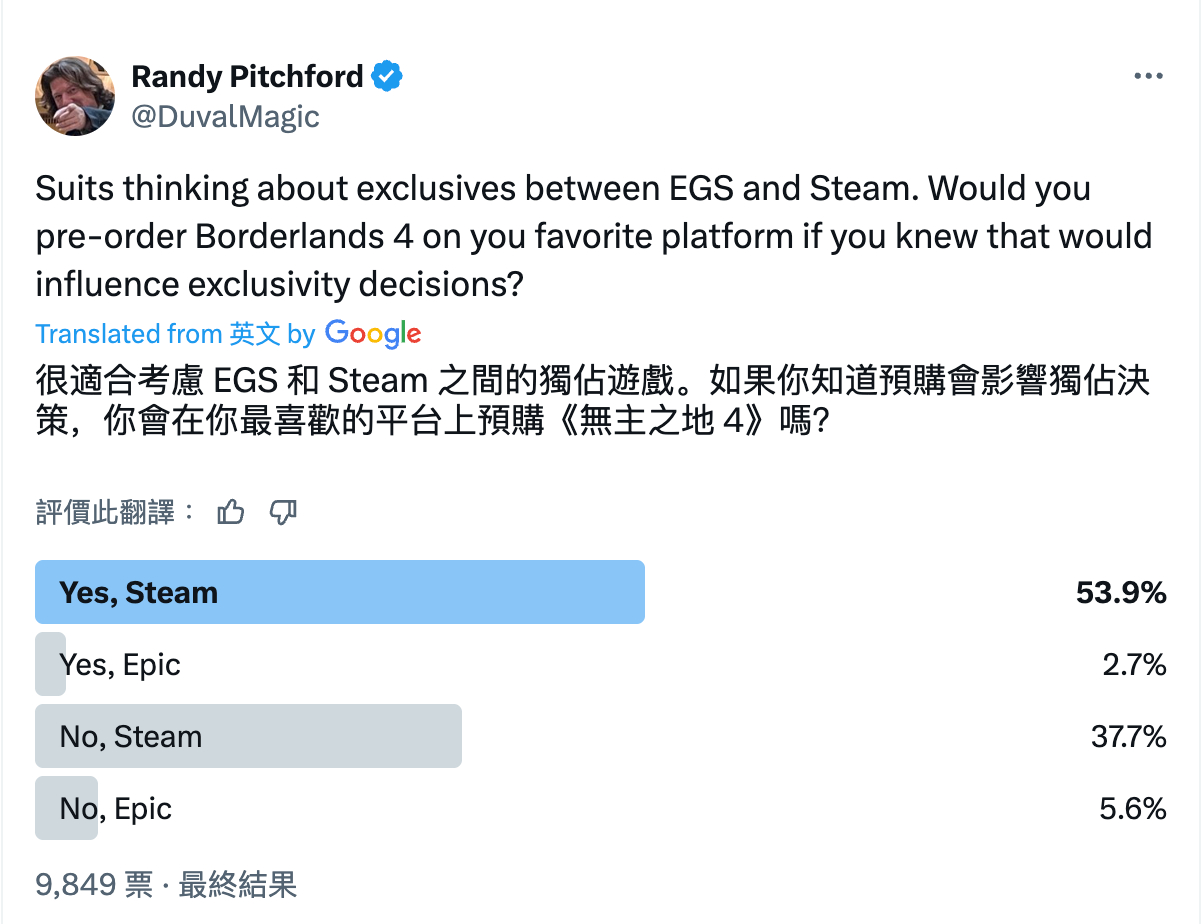The image size is (1202, 924).
Task: Click Randy Pitchford's profile avatar
Action: click(75, 96)
